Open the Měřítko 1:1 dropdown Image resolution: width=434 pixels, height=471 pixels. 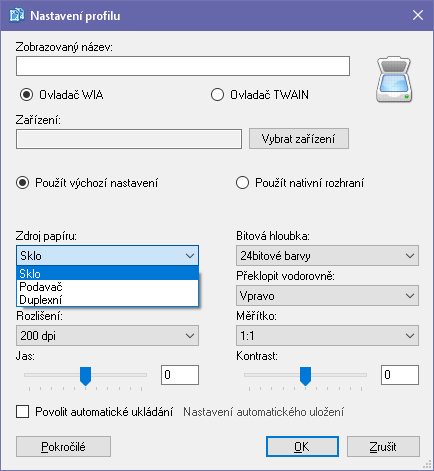327,336
